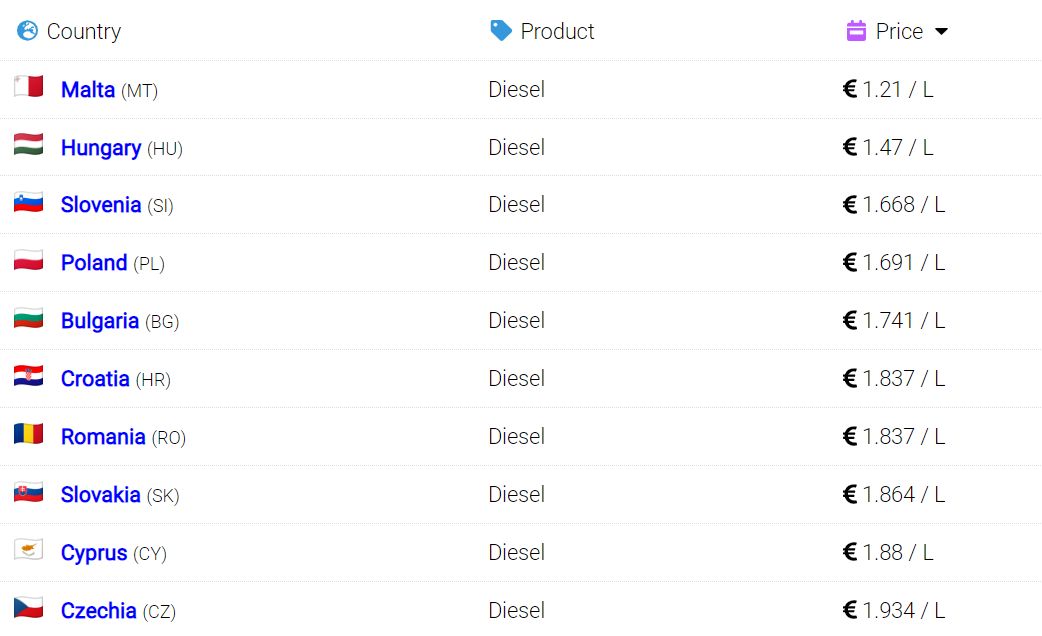Click the globe icon beside Country header

(x=27, y=31)
